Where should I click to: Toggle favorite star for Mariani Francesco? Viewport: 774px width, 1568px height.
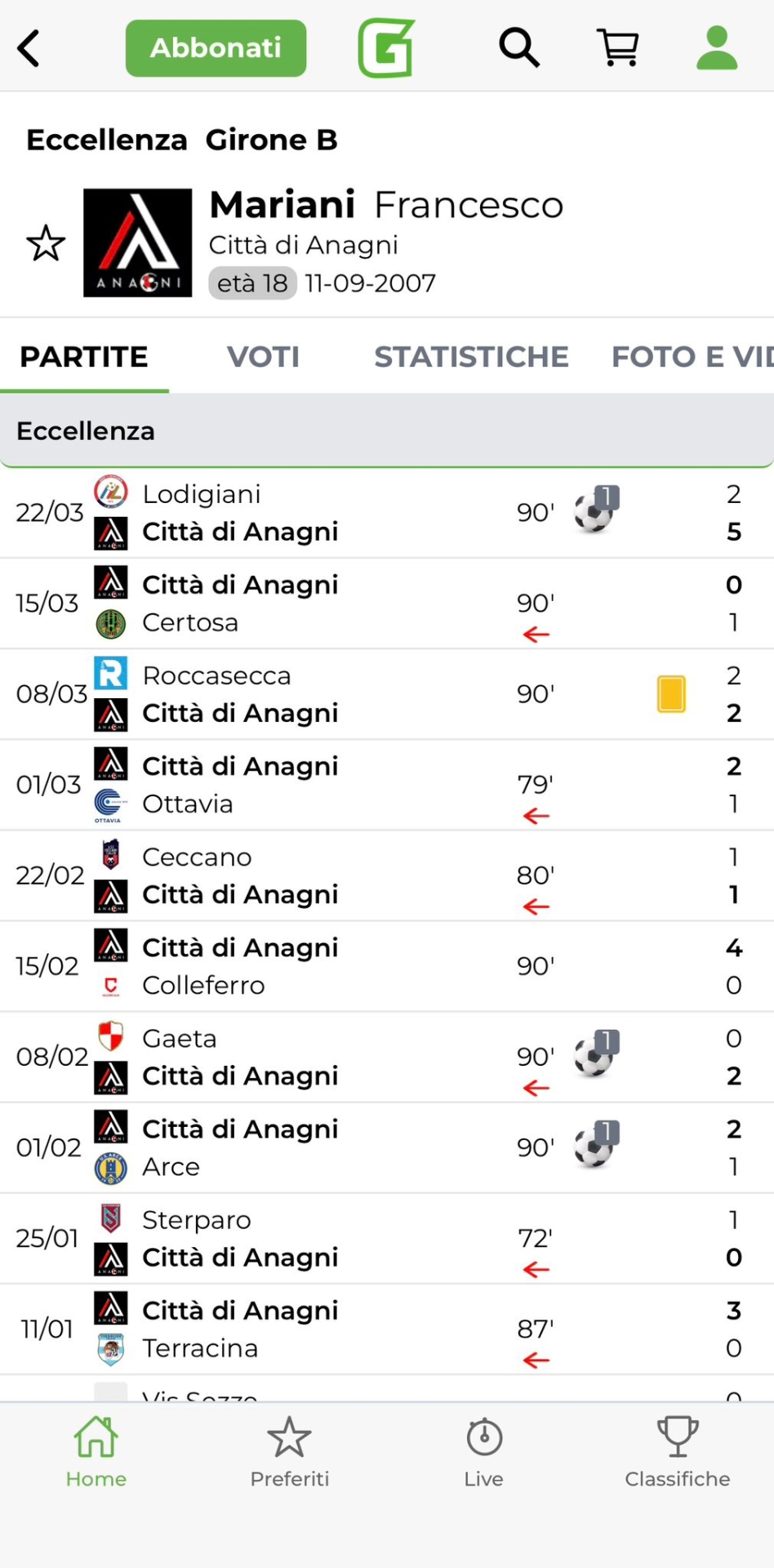[46, 243]
